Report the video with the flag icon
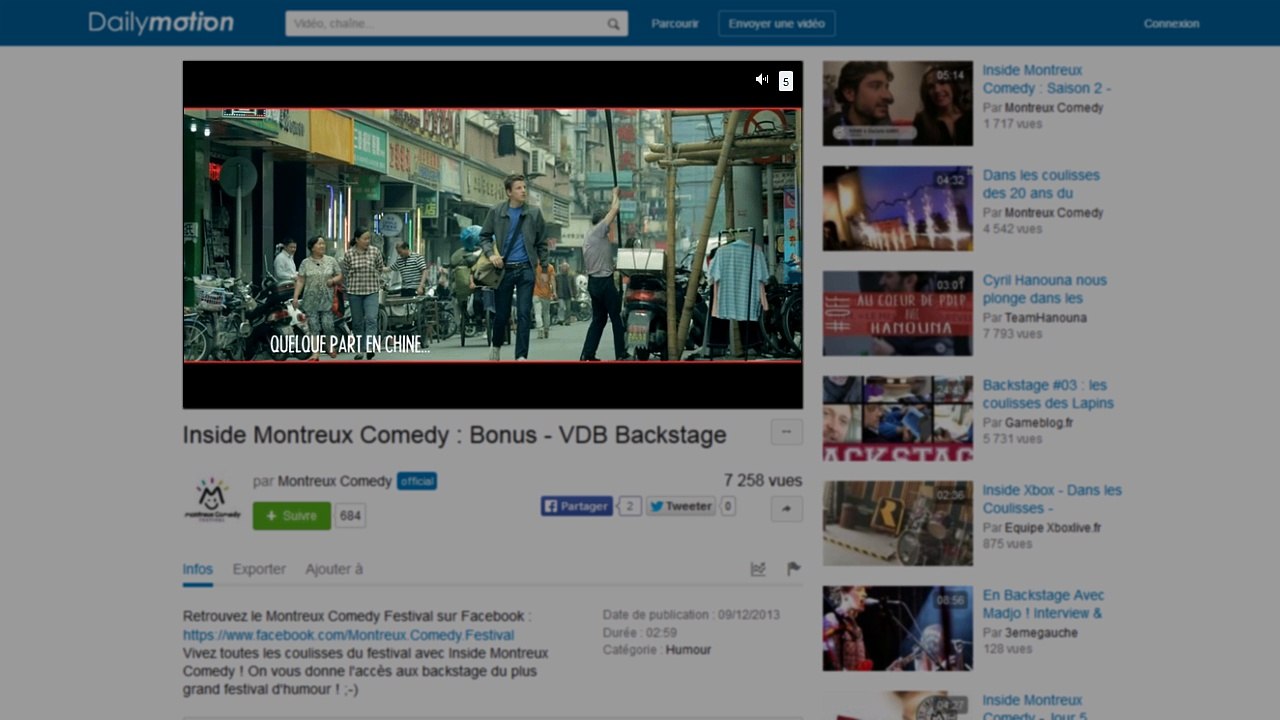 [x=794, y=569]
